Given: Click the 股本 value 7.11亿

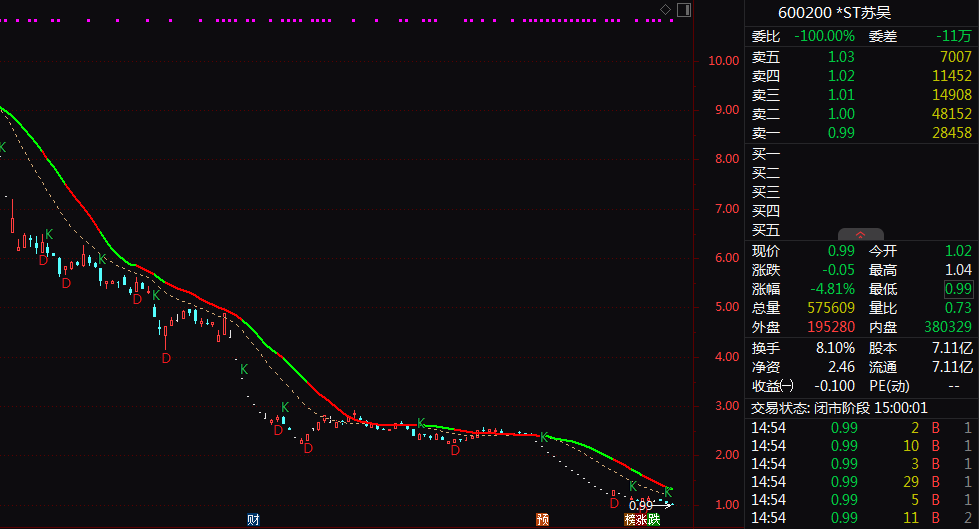Looking at the screenshot, I should (x=952, y=349).
